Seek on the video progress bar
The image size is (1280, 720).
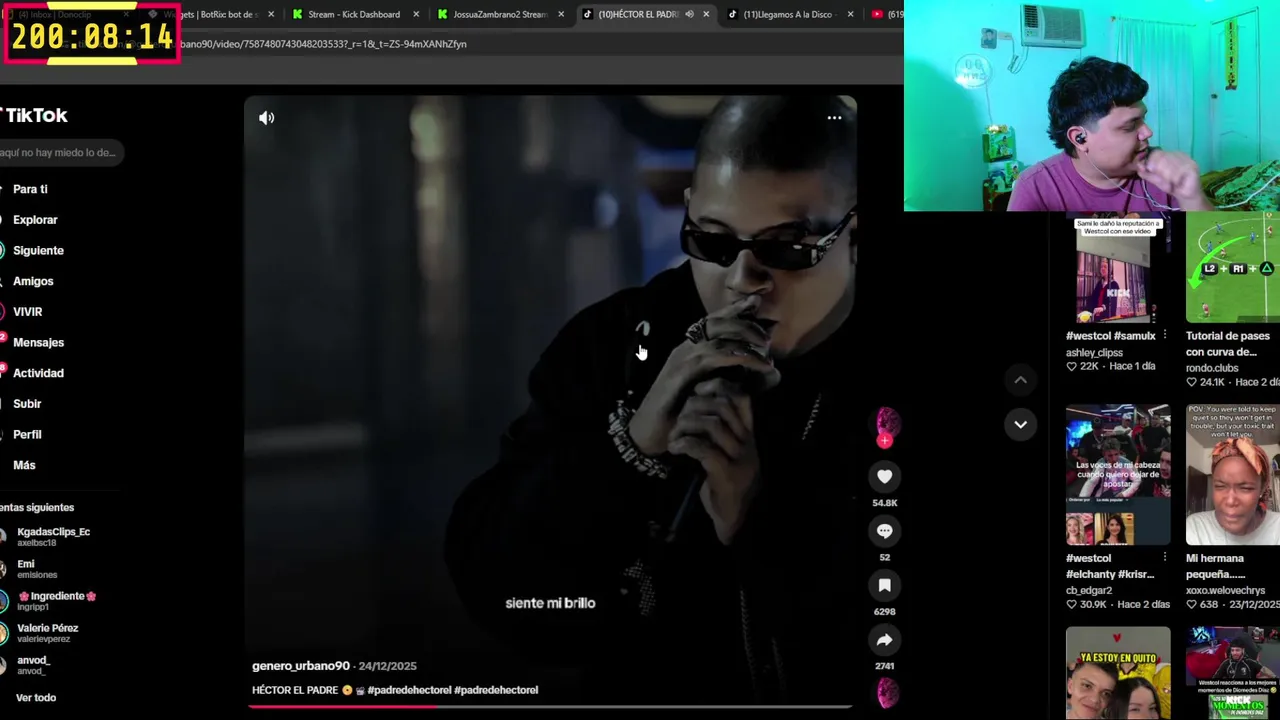[x=550, y=706]
